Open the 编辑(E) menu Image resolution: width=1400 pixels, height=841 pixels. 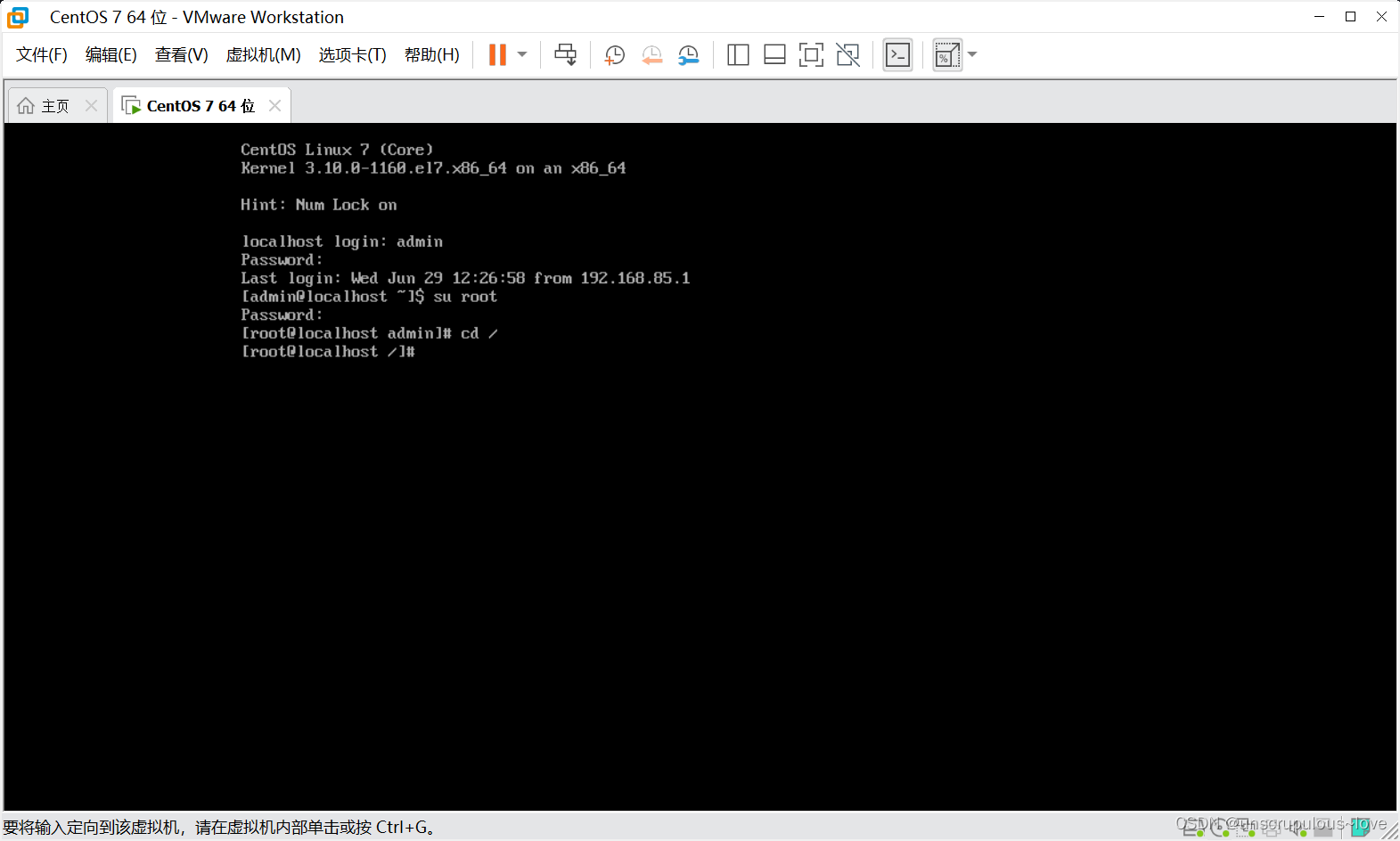click(x=111, y=55)
